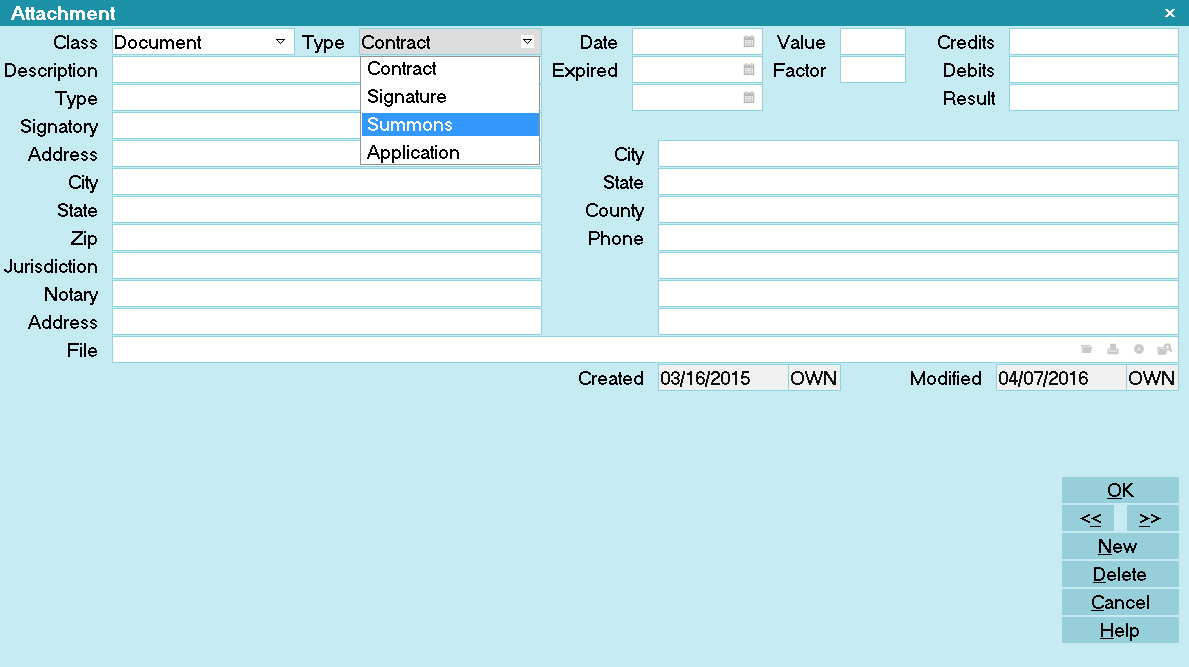Pick Application from the Type options
This screenshot has height=667, width=1189.
click(x=450, y=153)
